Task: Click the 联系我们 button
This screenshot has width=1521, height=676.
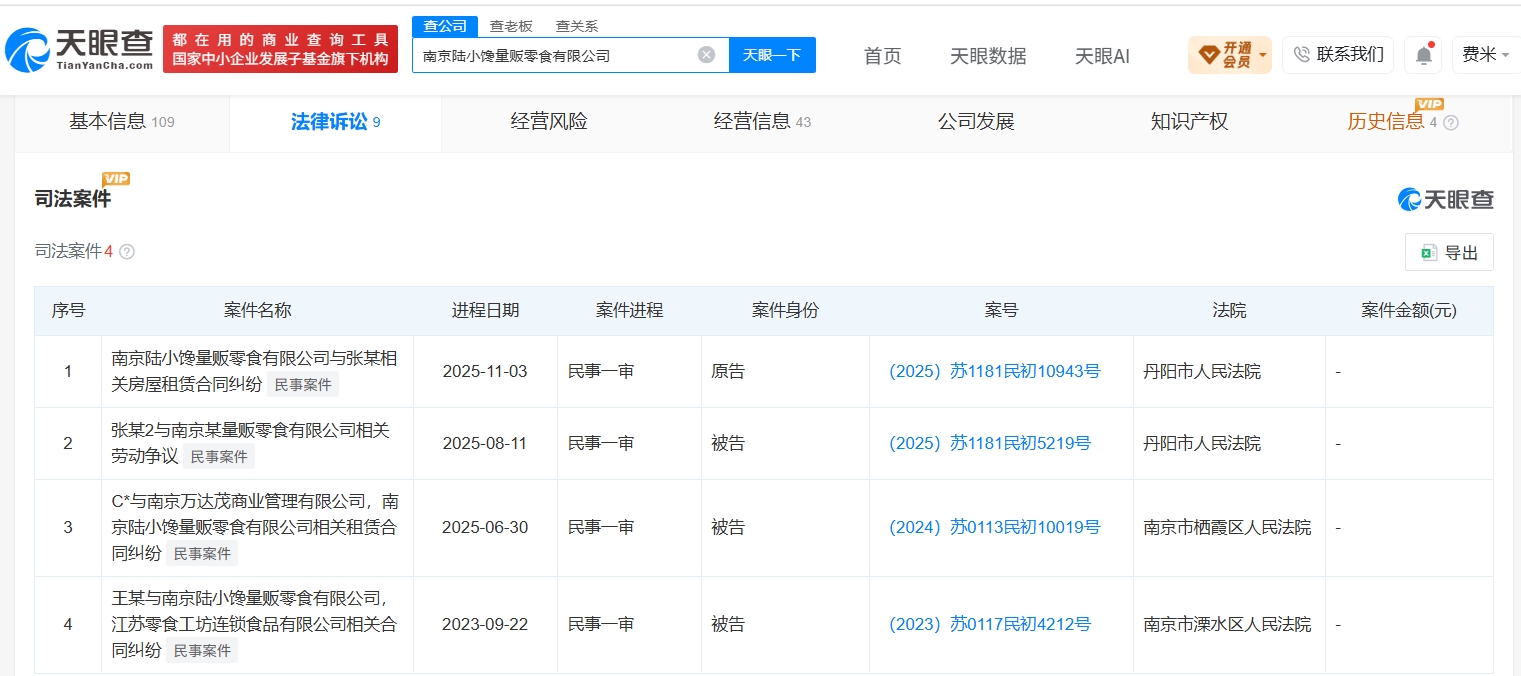Action: tap(1338, 54)
